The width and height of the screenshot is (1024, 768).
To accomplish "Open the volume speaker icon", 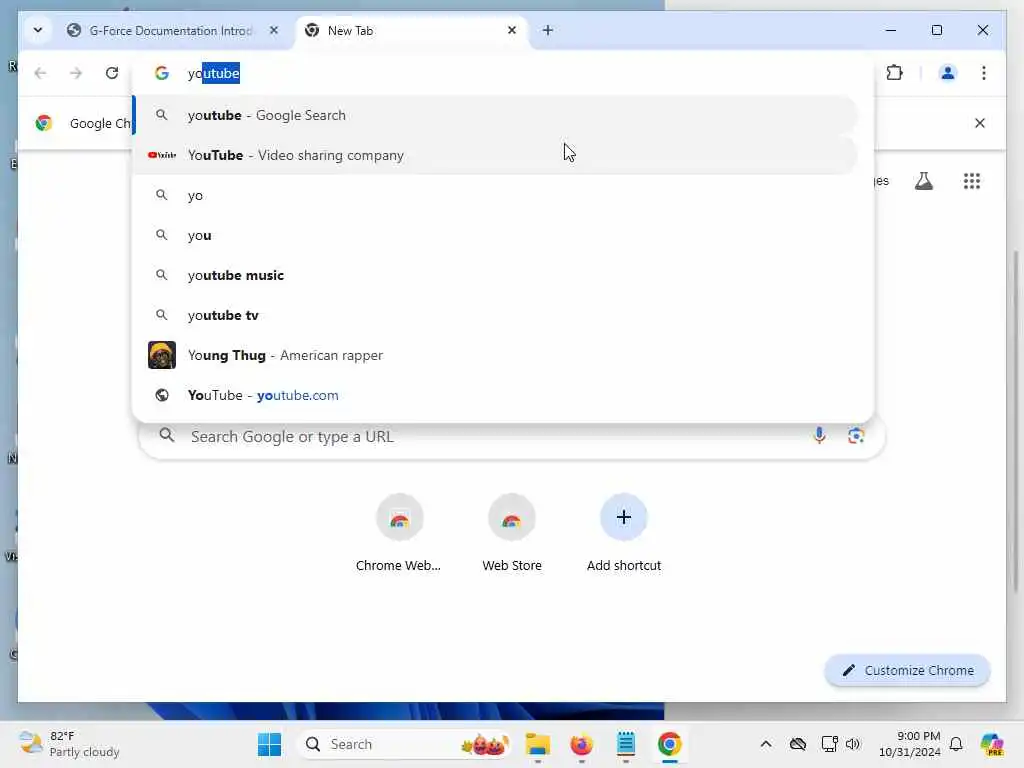I will pyautogui.click(x=853, y=744).
